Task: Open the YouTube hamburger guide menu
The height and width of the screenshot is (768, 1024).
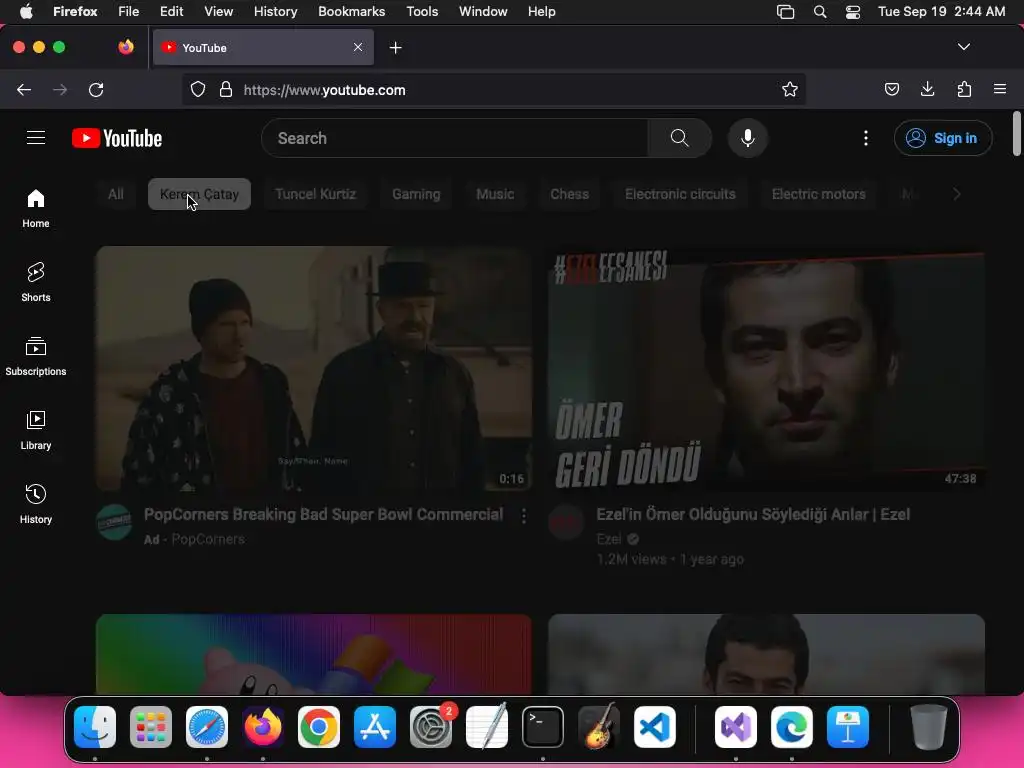Action: pos(36,138)
